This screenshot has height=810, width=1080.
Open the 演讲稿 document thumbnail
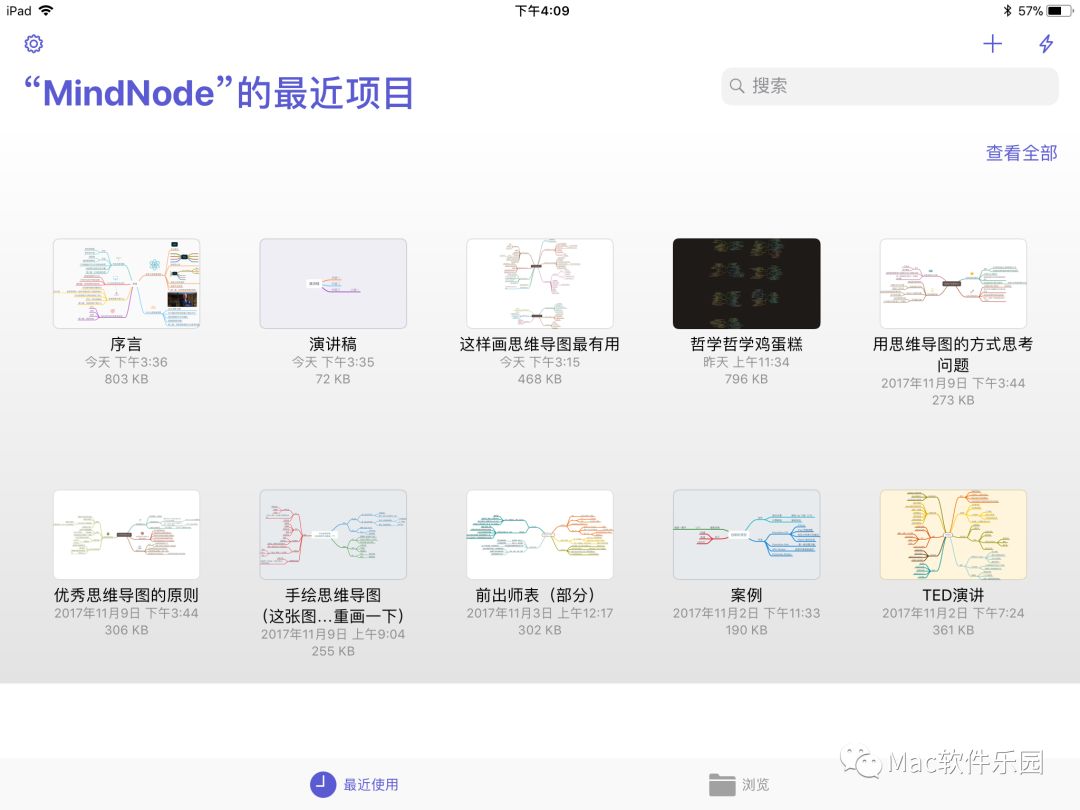(333, 284)
